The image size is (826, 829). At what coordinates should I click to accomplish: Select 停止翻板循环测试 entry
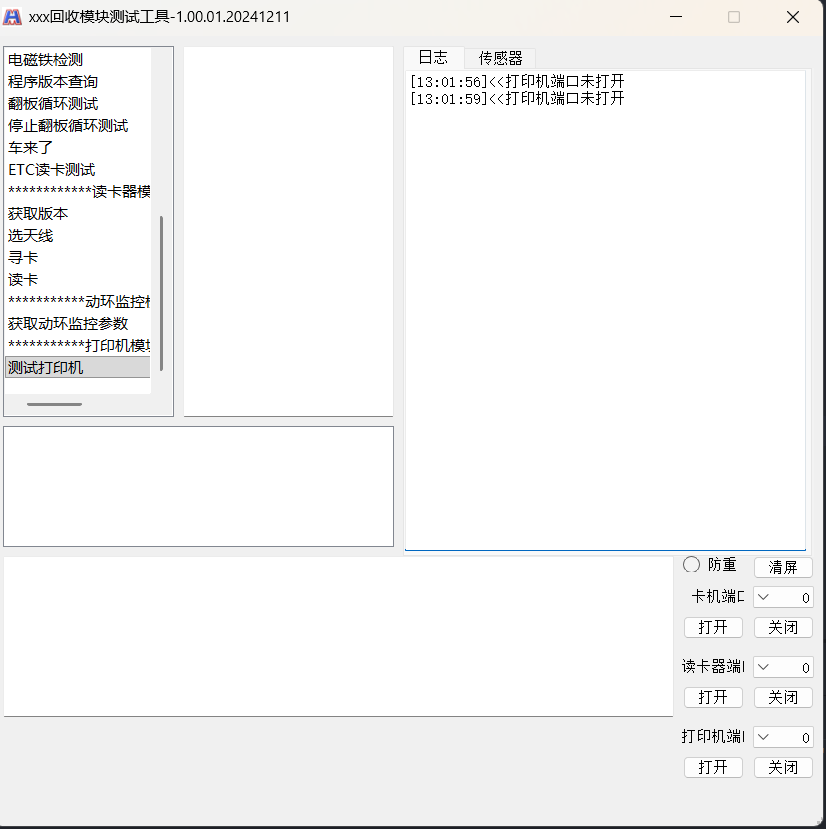coord(78,126)
